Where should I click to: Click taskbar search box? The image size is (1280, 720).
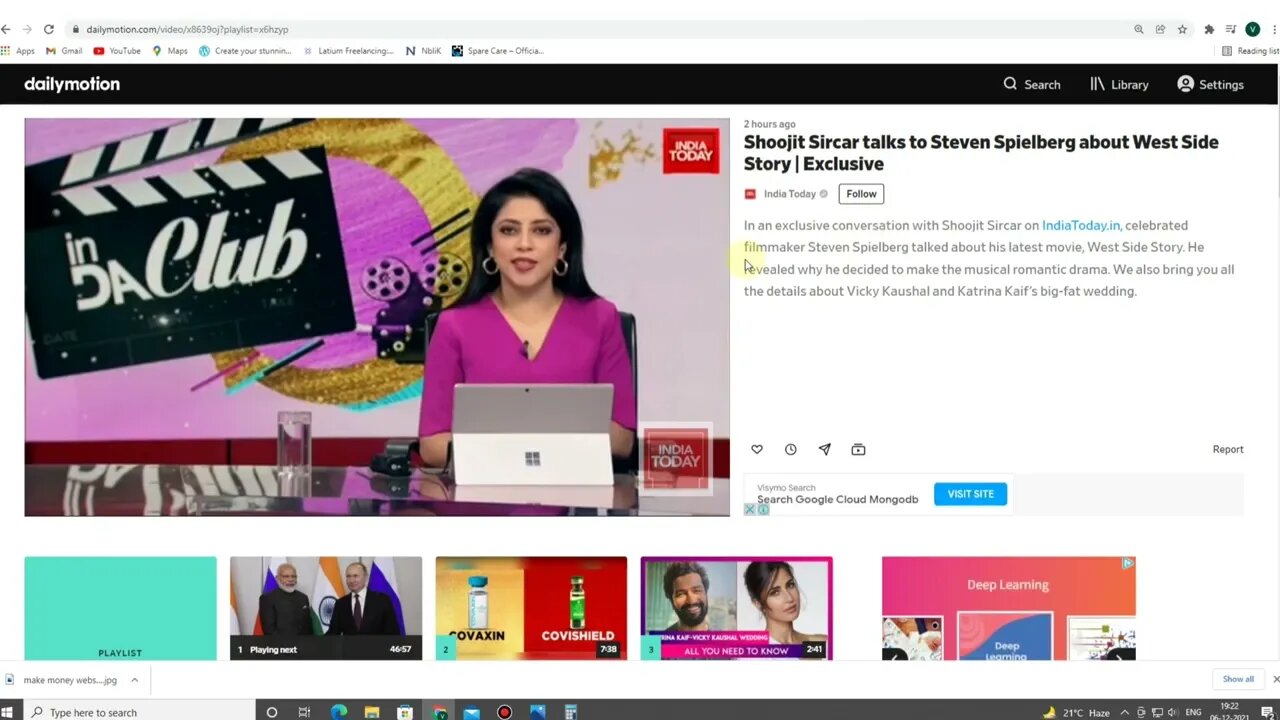point(138,712)
